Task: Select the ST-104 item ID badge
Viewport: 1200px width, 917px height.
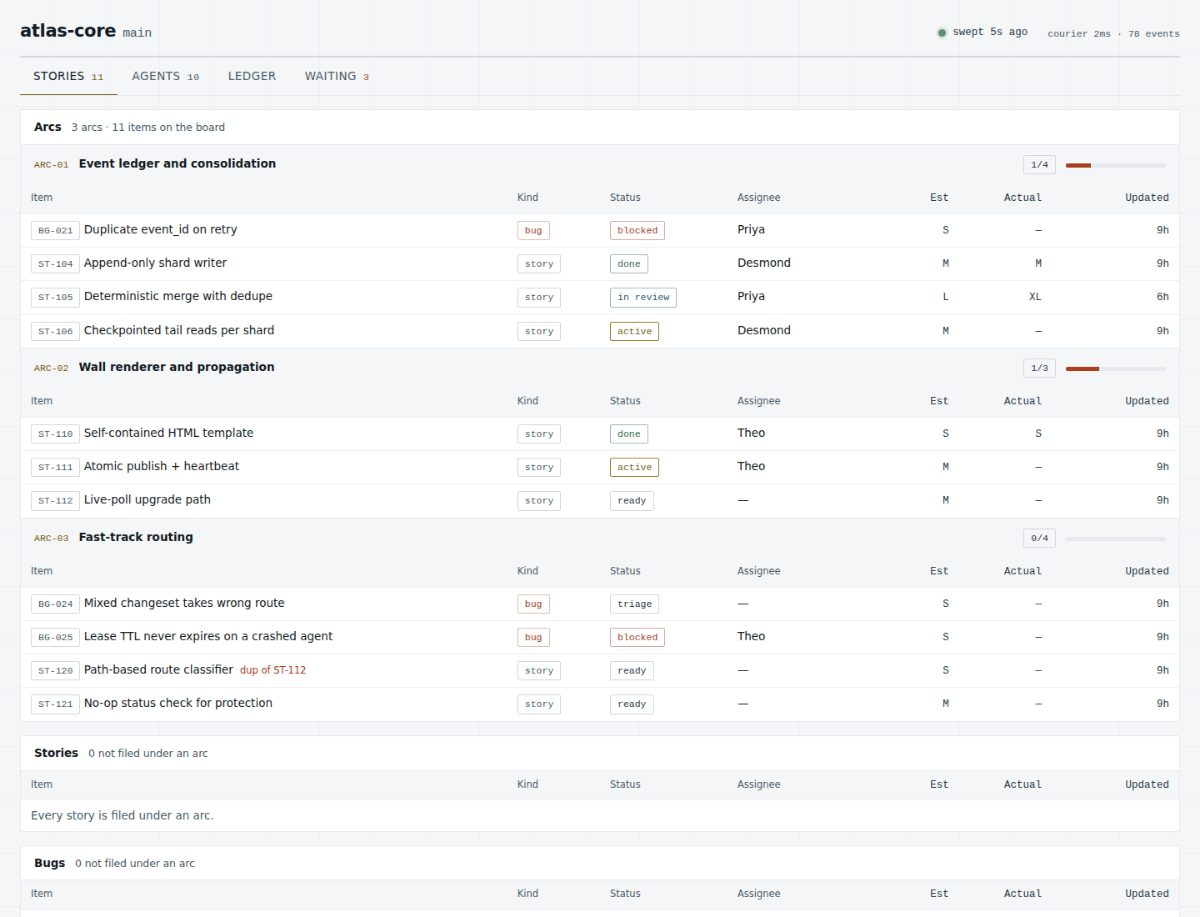Action: pyautogui.click(x=55, y=264)
